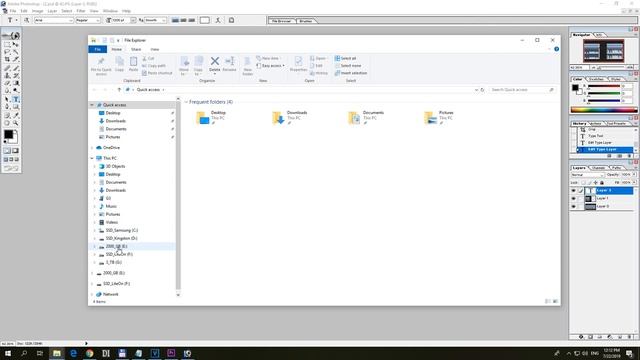Select the Crop tool
640x360 pixels.
7,60
